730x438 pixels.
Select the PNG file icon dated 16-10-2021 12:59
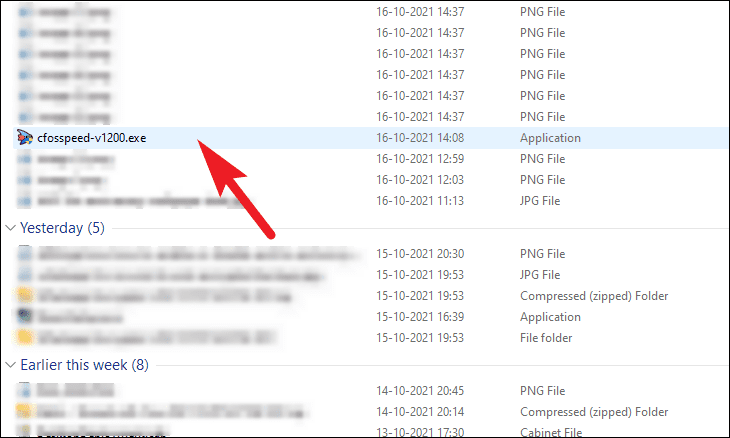pyautogui.click(x=25, y=159)
